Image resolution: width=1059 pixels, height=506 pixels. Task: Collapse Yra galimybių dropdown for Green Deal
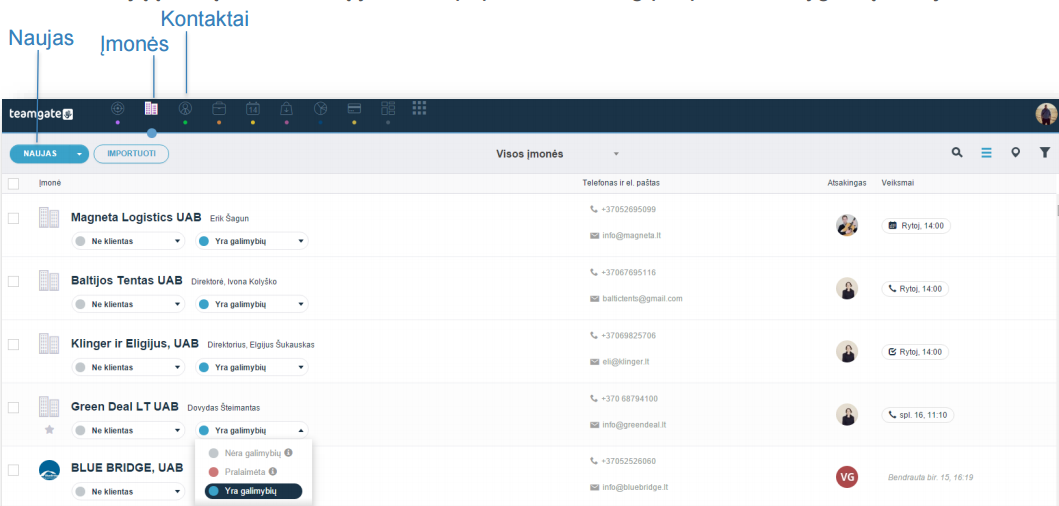click(252, 430)
